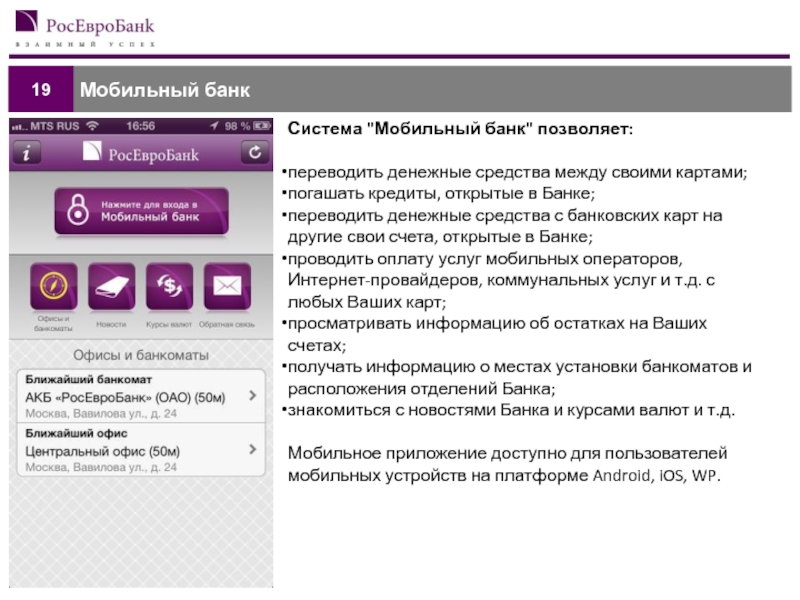Click the РосЕвроБанк logo at slide top
Viewport: 800px width, 600px height.
pos(85,29)
